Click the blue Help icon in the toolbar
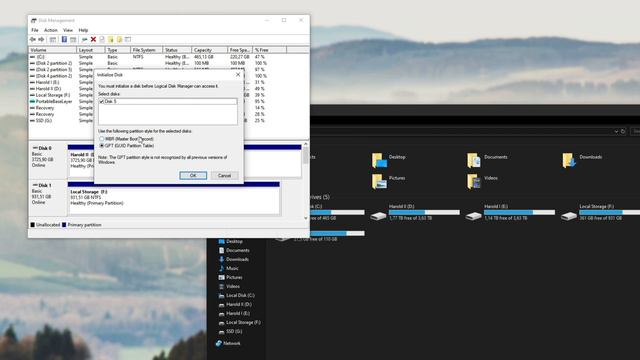 (64, 40)
